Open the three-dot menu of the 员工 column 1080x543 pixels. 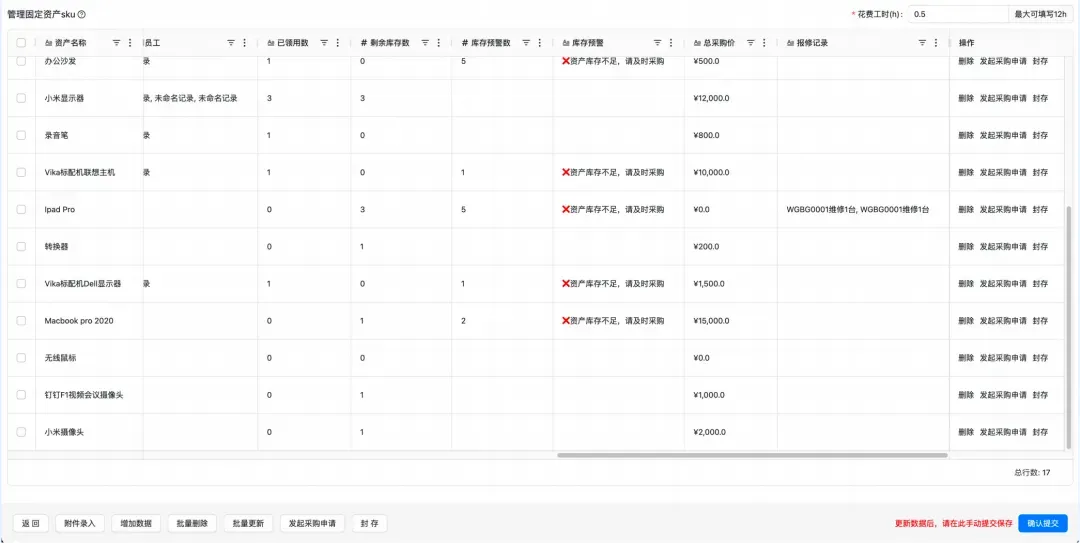[245, 43]
